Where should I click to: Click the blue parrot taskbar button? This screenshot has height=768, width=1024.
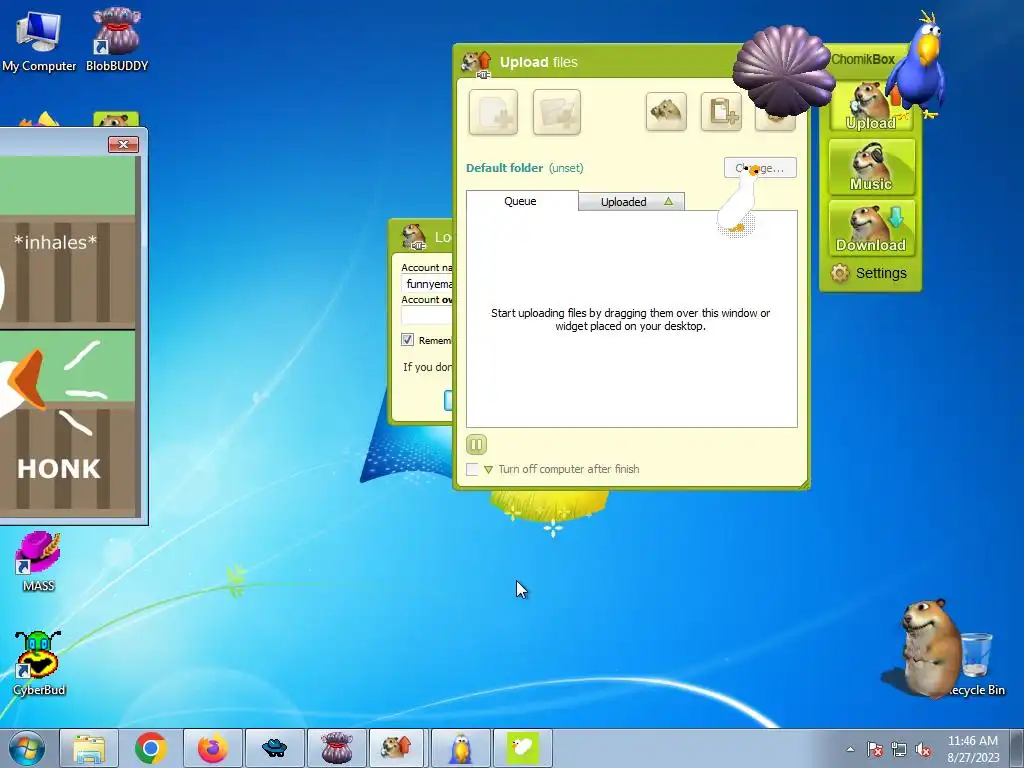tap(460, 748)
